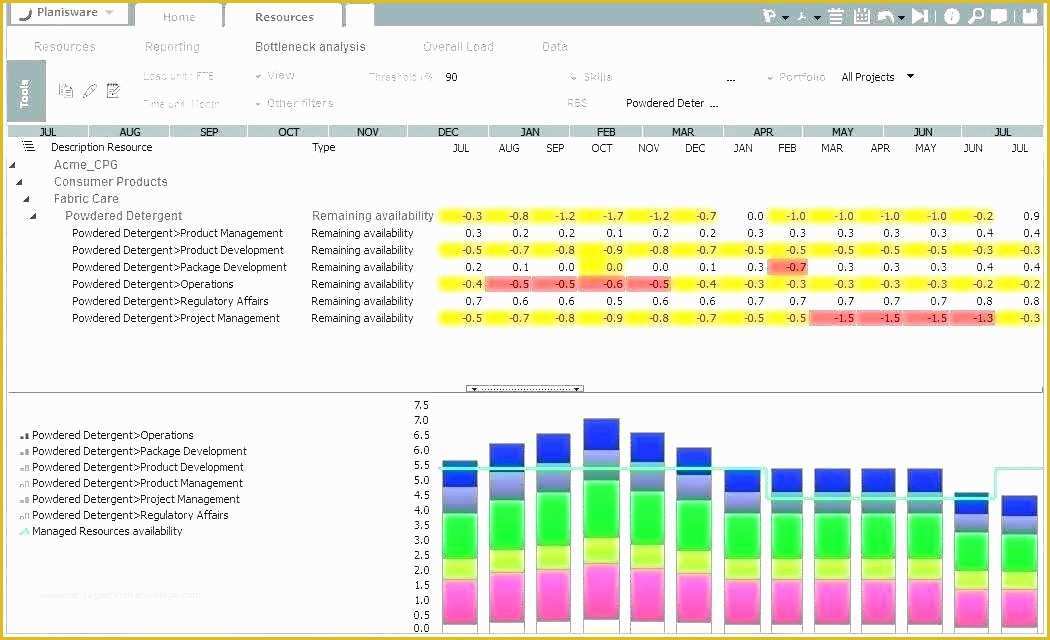Click the Load unit FTE label
Screen dimensions: 1050x640
(178, 76)
